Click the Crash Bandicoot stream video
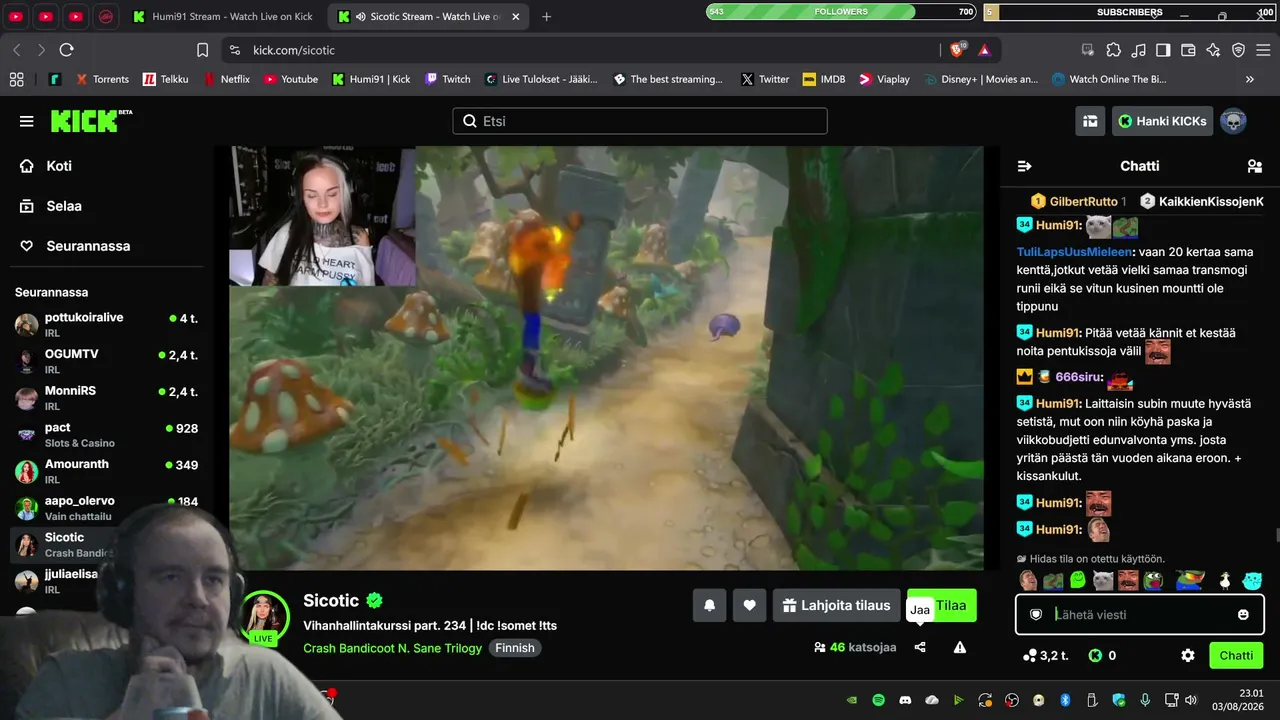The image size is (1280, 720). click(x=606, y=358)
